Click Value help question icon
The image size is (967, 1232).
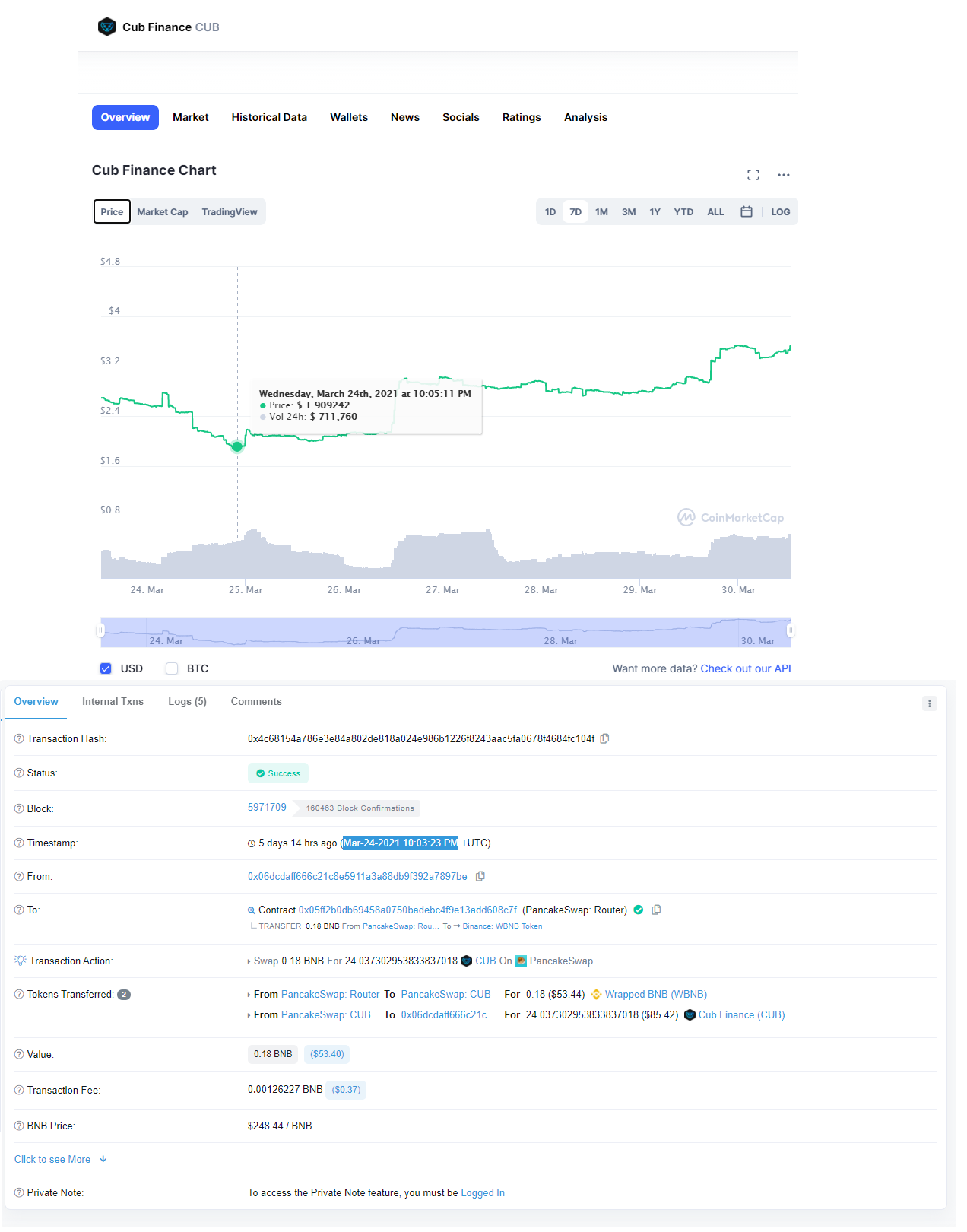pos(19,1054)
